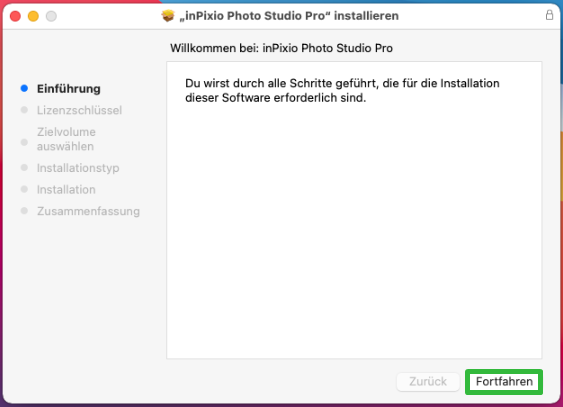Viewport: 563px width, 407px height.
Task: Select the Zielvolume auswählen step
Action: [66, 139]
